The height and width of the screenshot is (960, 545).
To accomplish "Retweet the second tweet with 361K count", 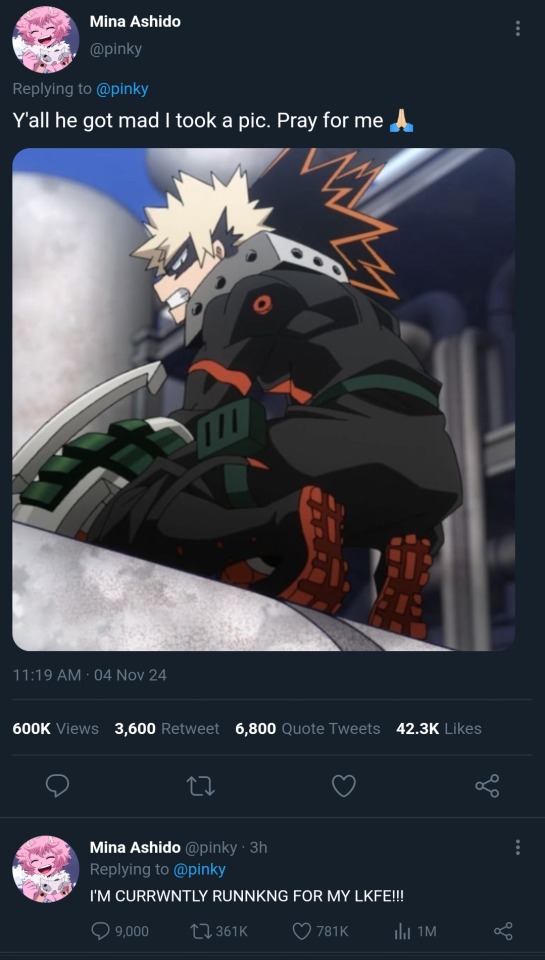I will point(219,931).
